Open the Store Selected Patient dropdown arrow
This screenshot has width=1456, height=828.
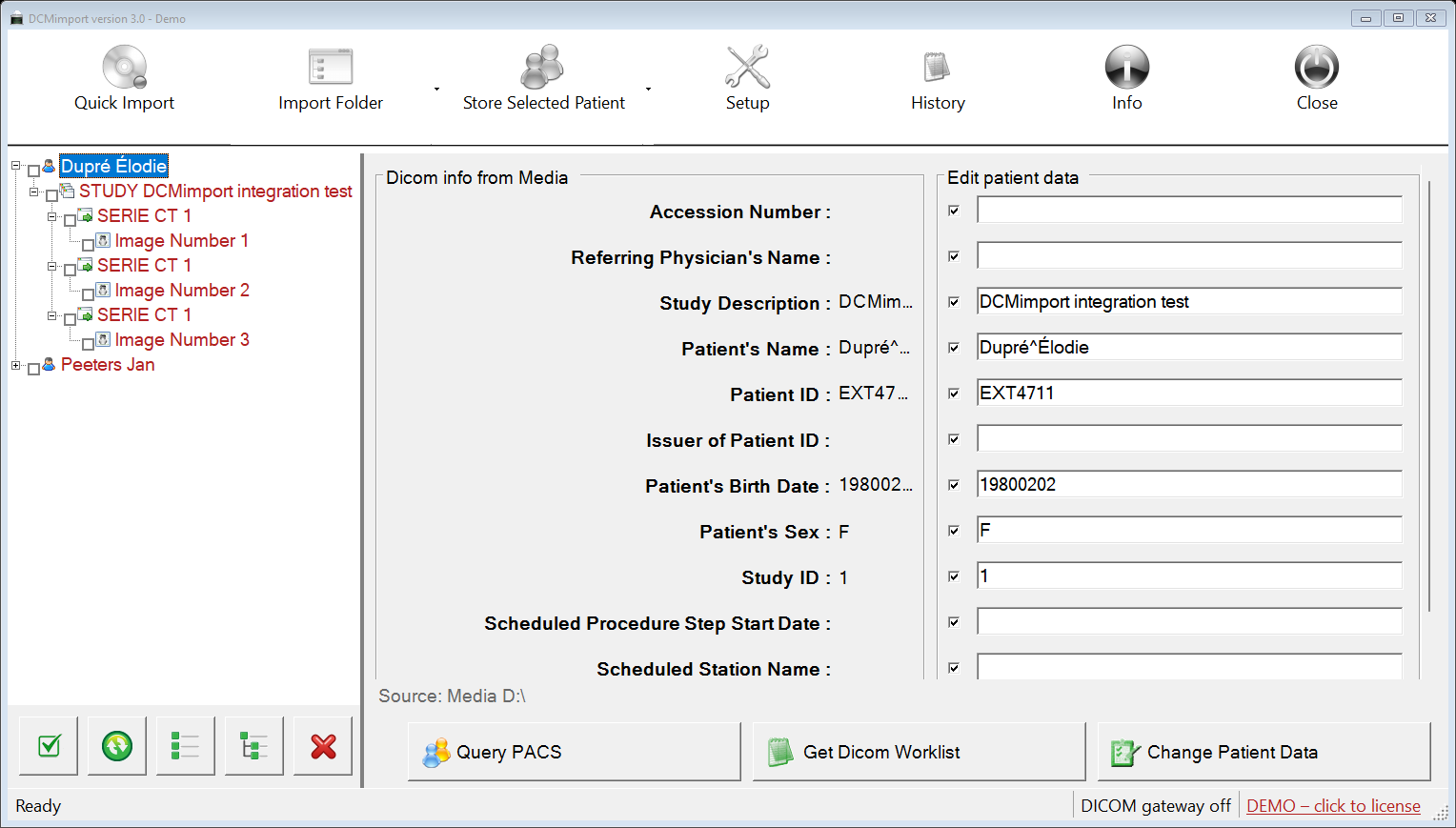pyautogui.click(x=648, y=89)
